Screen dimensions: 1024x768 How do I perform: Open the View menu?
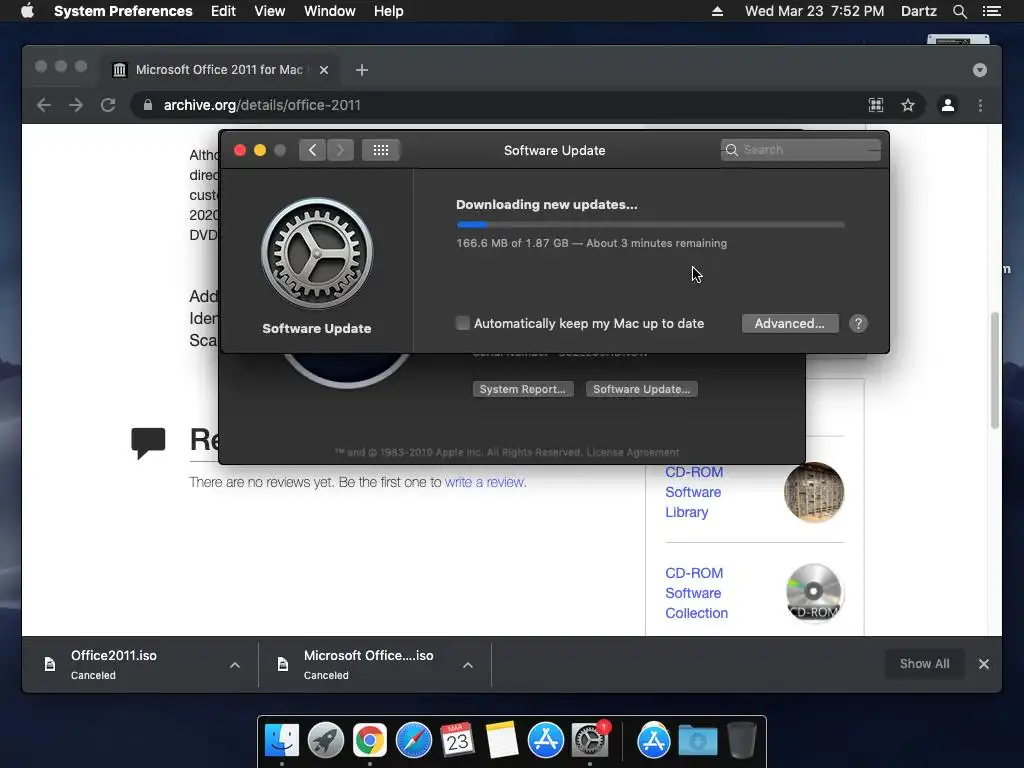click(x=269, y=11)
